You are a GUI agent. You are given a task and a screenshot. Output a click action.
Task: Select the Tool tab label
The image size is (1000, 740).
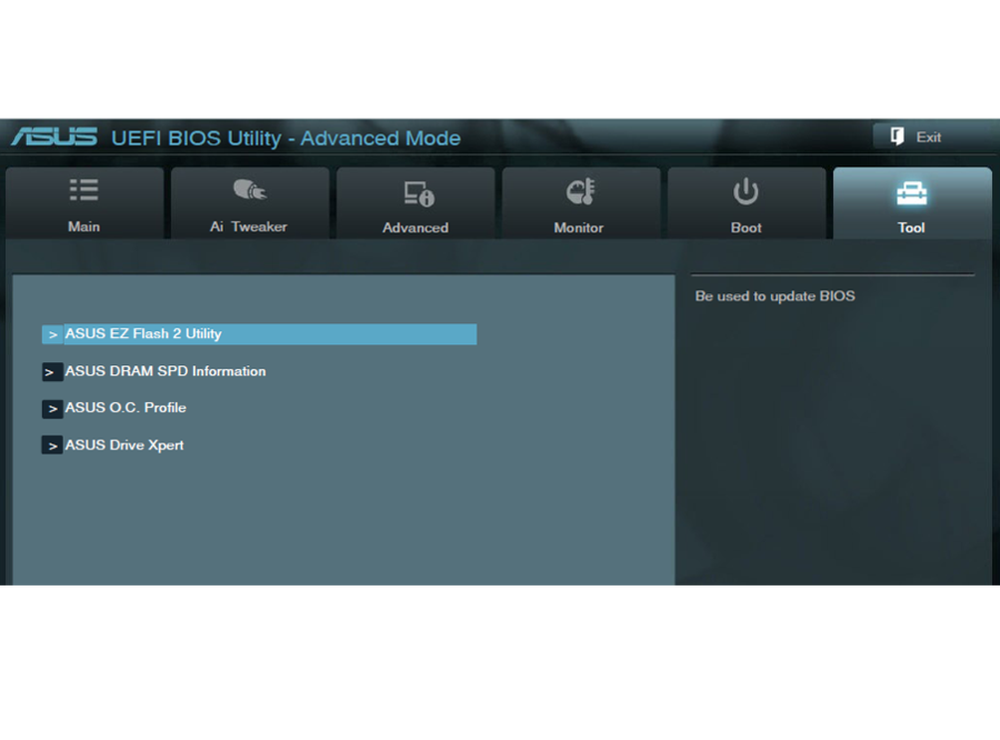point(911,228)
